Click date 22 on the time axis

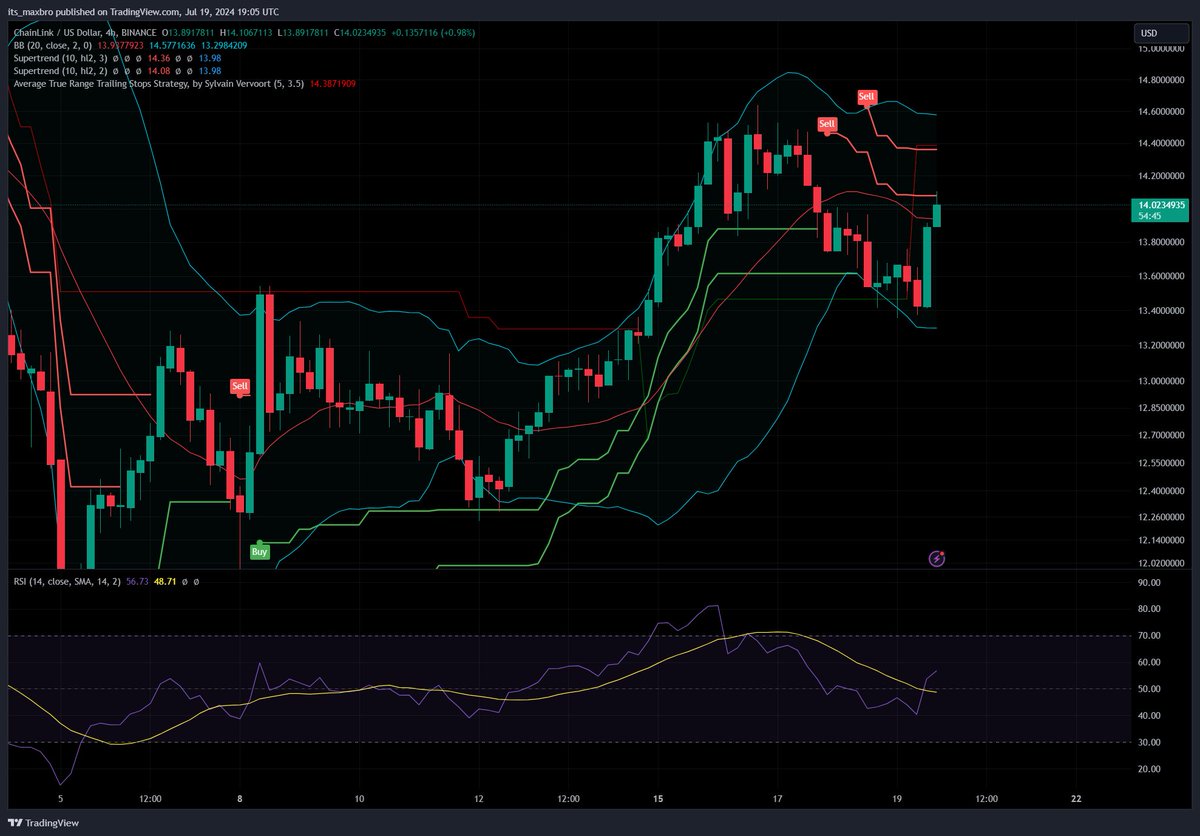pyautogui.click(x=1076, y=799)
